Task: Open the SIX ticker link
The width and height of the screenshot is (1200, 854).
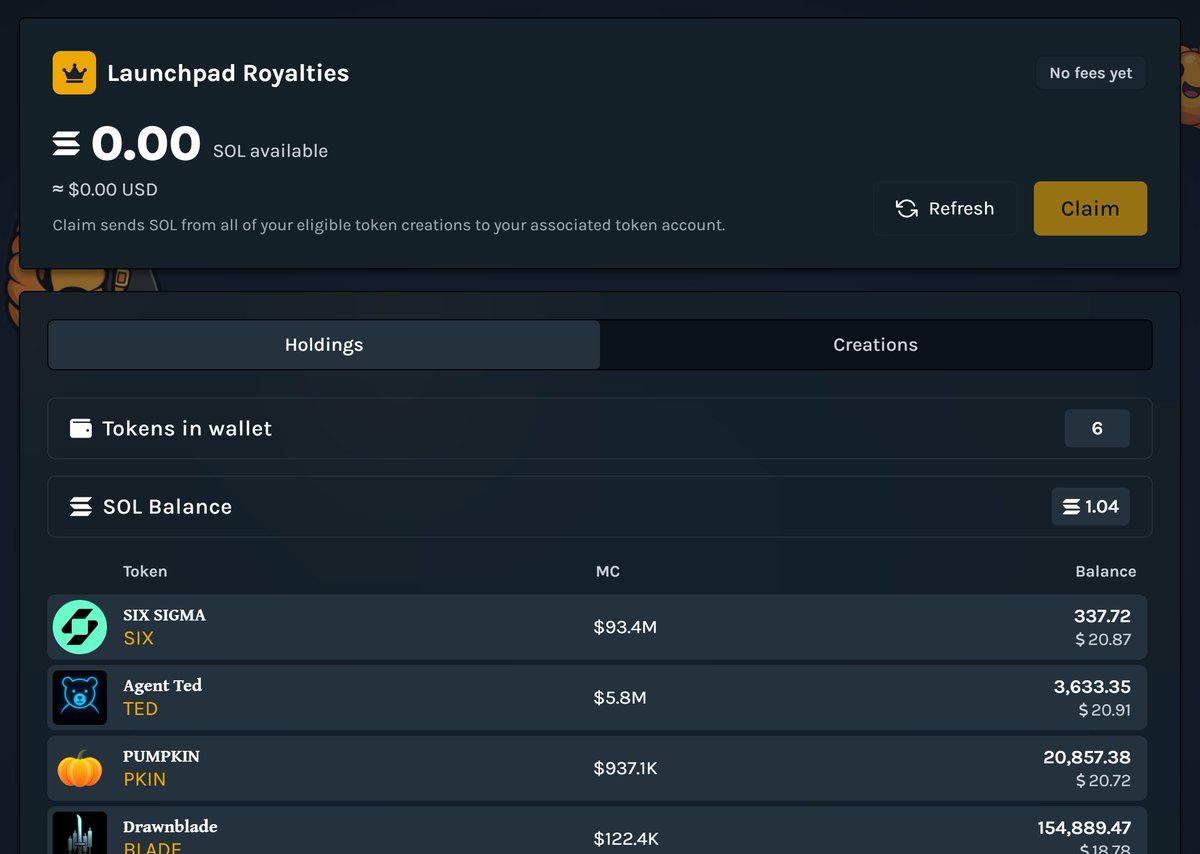Action: coord(139,638)
